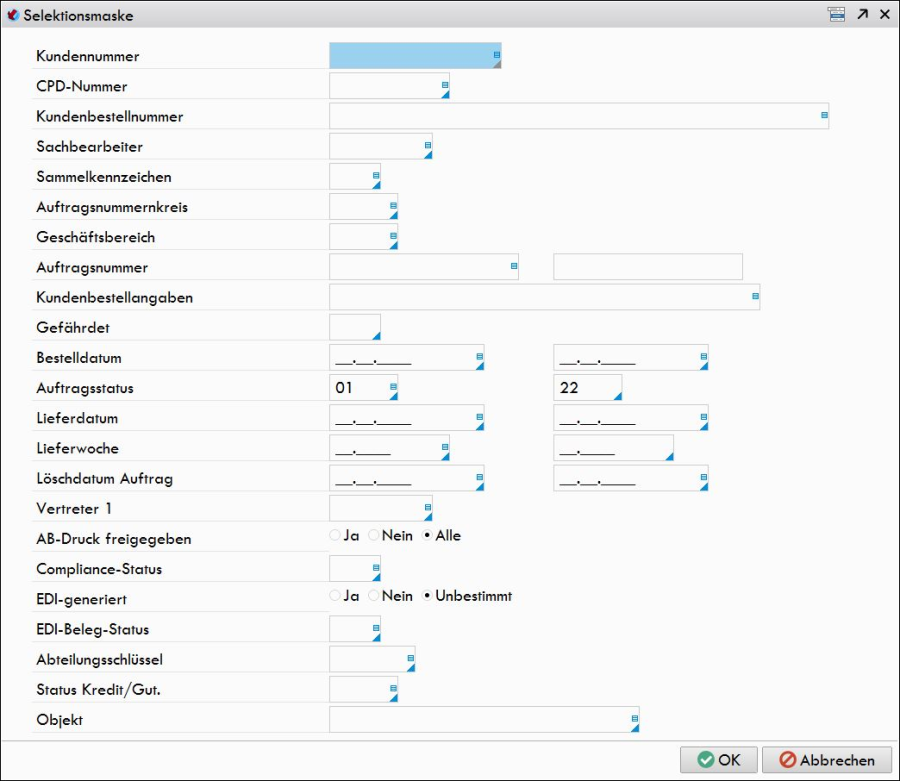Viewport: 900px width, 781px height.
Task: Expand the Objekt lookup triangle
Action: pyautogui.click(x=635, y=728)
